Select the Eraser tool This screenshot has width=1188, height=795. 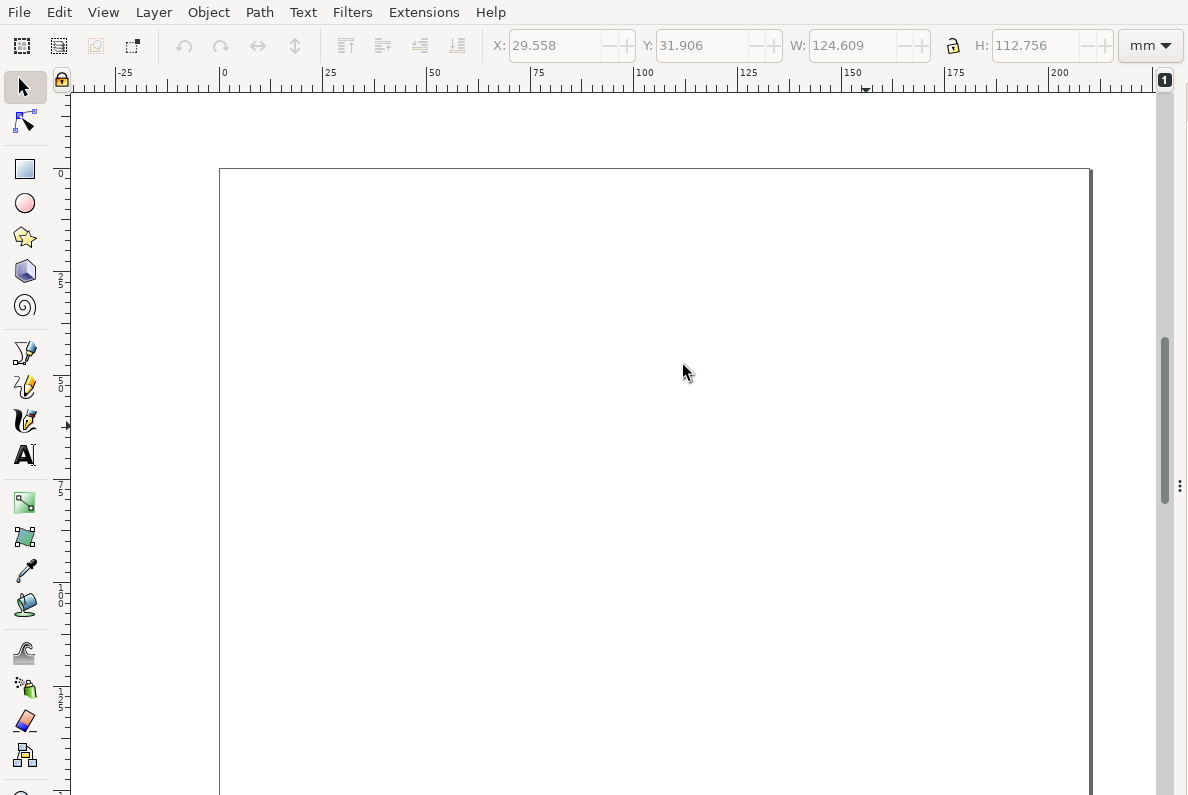coord(24,721)
